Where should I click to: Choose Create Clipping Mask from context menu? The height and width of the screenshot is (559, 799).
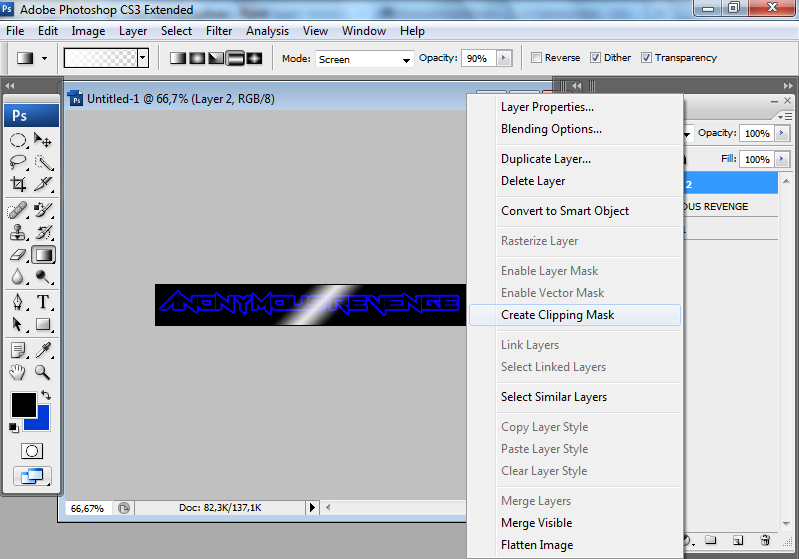pyautogui.click(x=574, y=315)
